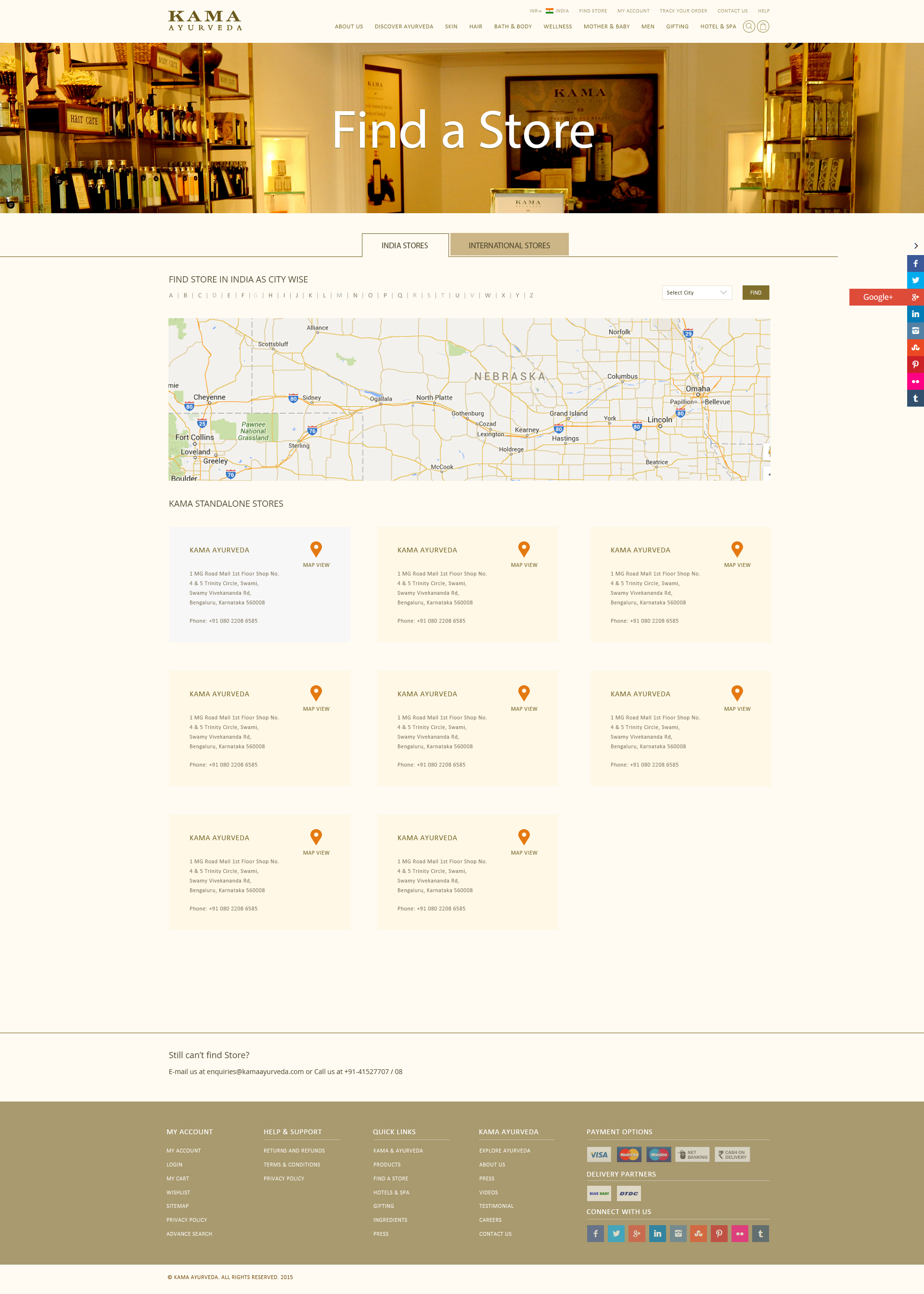
Task: Open the Select City dropdown
Action: (697, 293)
